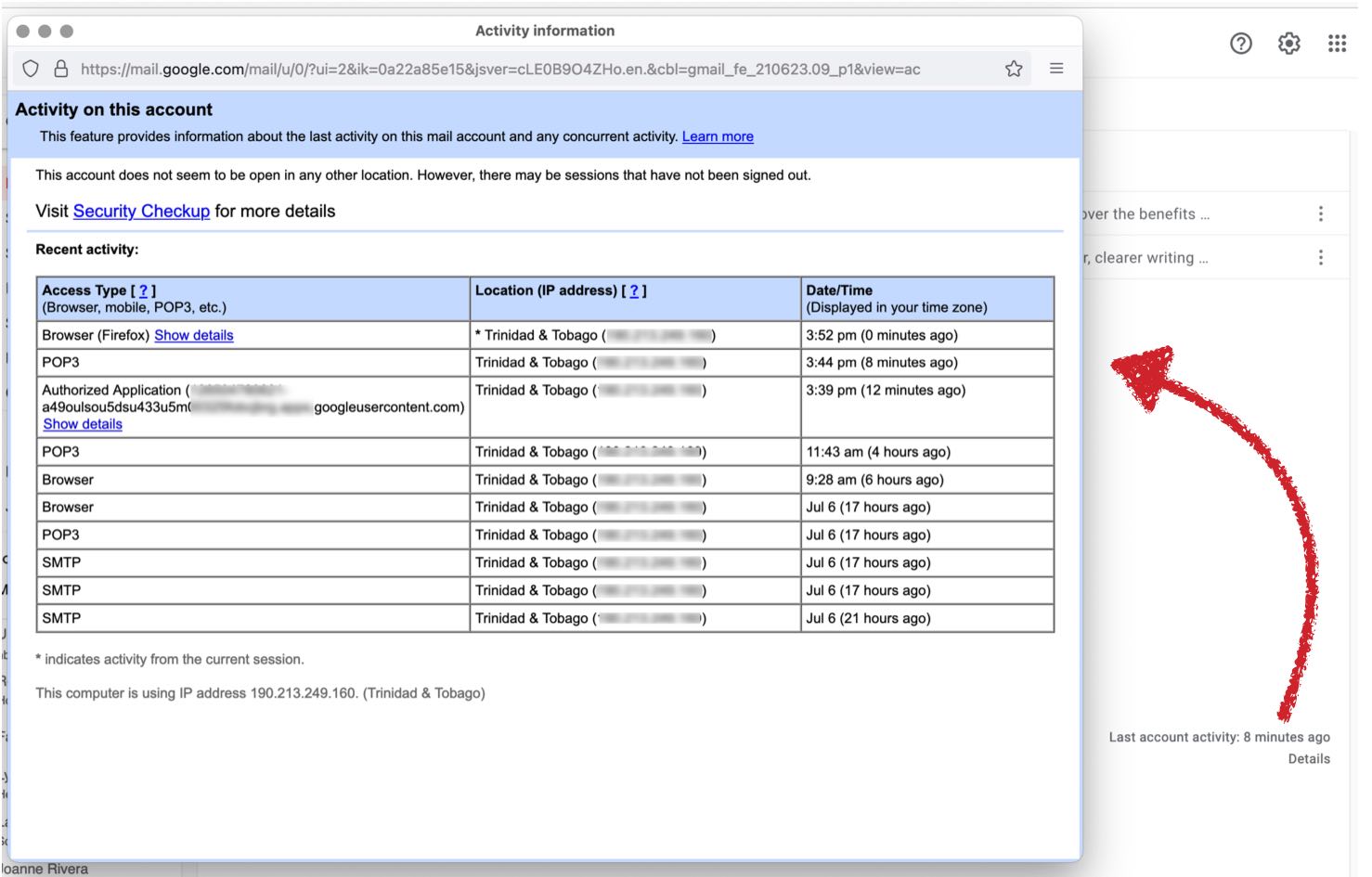Viewport: 1372px width, 877px height.
Task: Show details for Browser (Firefox) session
Action: (x=193, y=335)
